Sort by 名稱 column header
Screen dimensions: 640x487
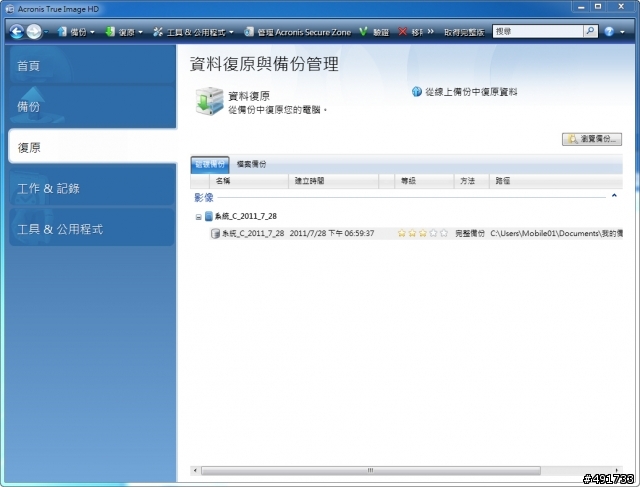point(249,181)
